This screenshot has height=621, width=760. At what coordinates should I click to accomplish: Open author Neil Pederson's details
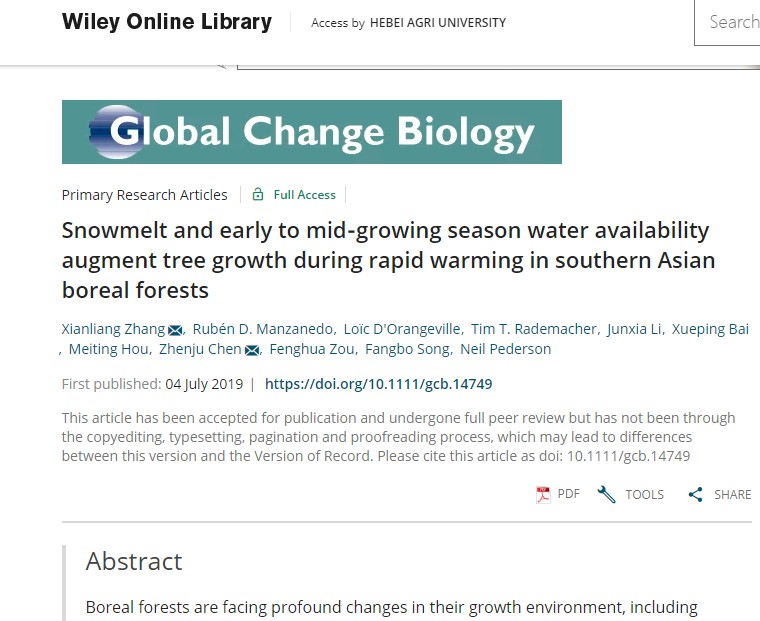pyautogui.click(x=506, y=349)
